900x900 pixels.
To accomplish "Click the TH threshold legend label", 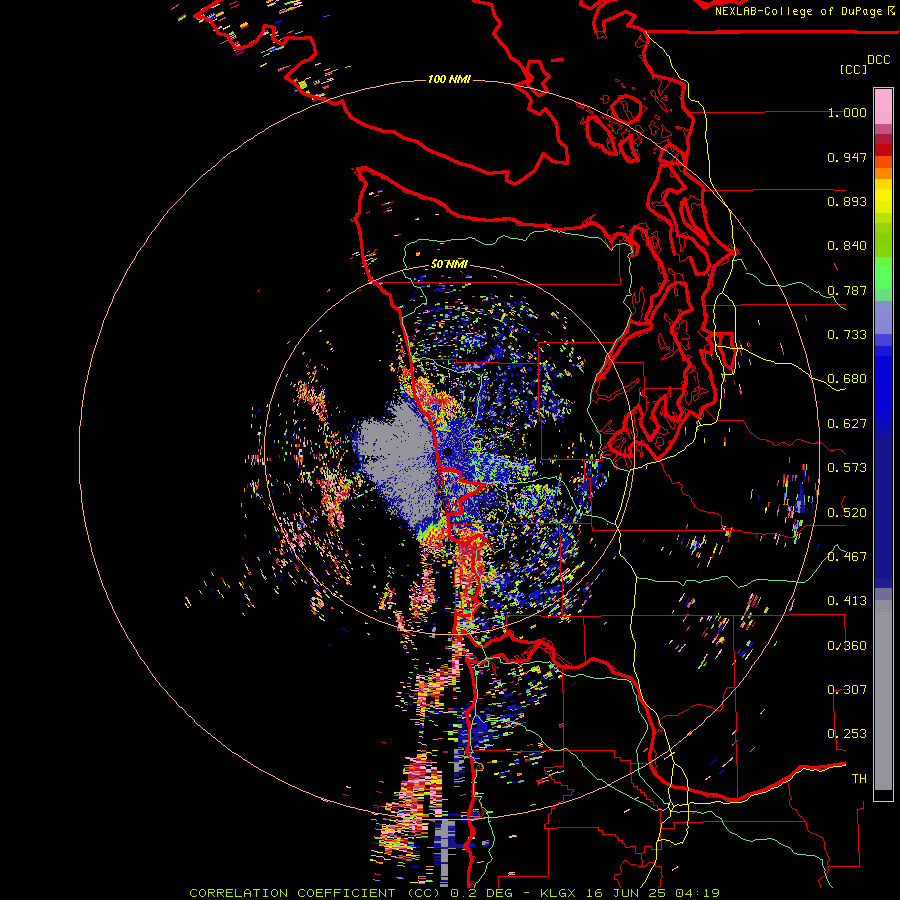I will click(x=859, y=778).
